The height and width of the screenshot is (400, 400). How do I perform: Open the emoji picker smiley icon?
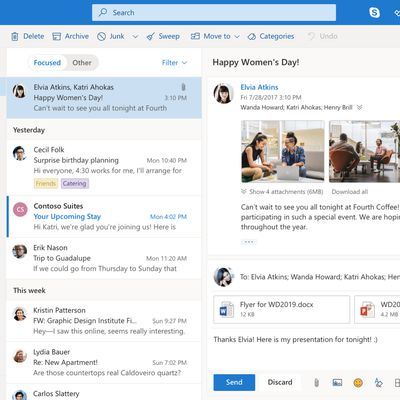point(358,383)
